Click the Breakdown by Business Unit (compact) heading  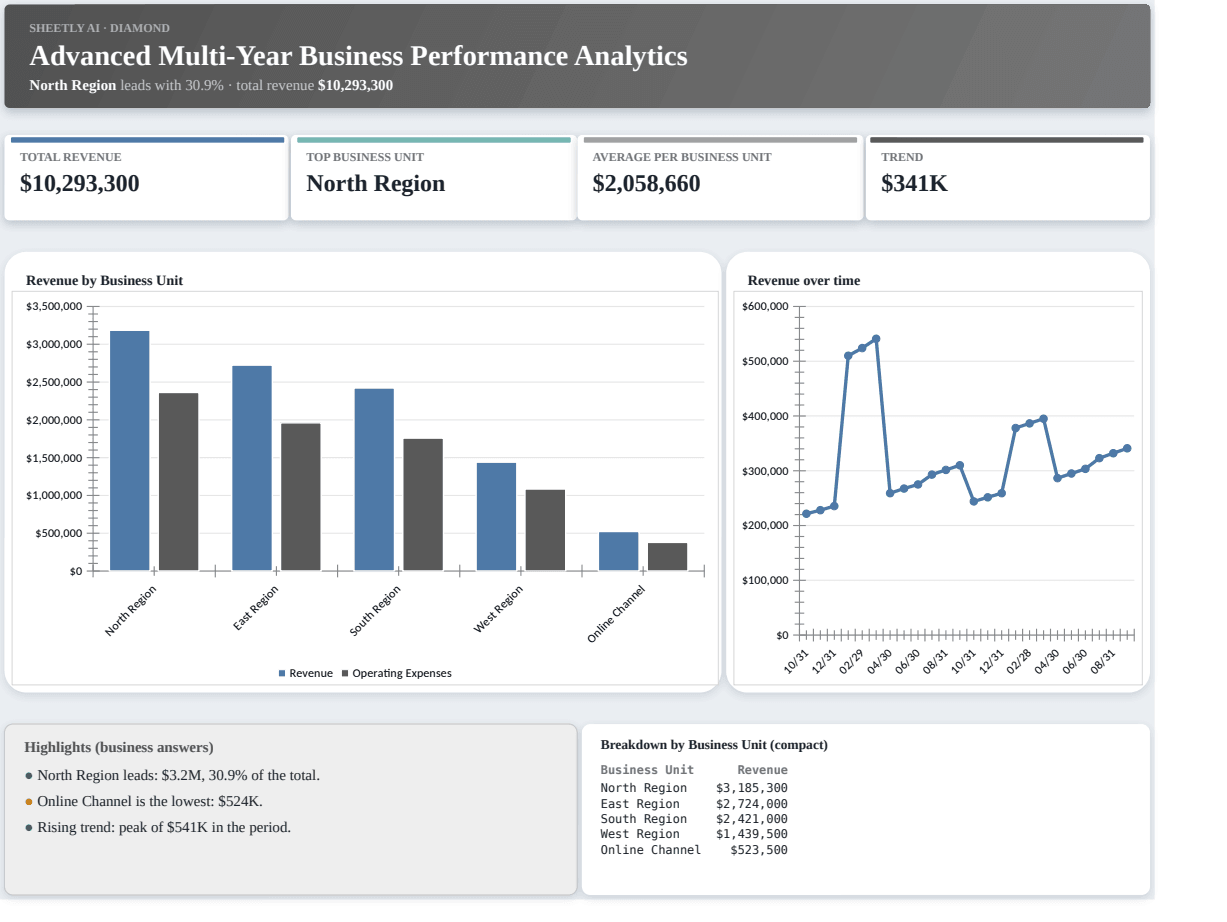pos(714,745)
